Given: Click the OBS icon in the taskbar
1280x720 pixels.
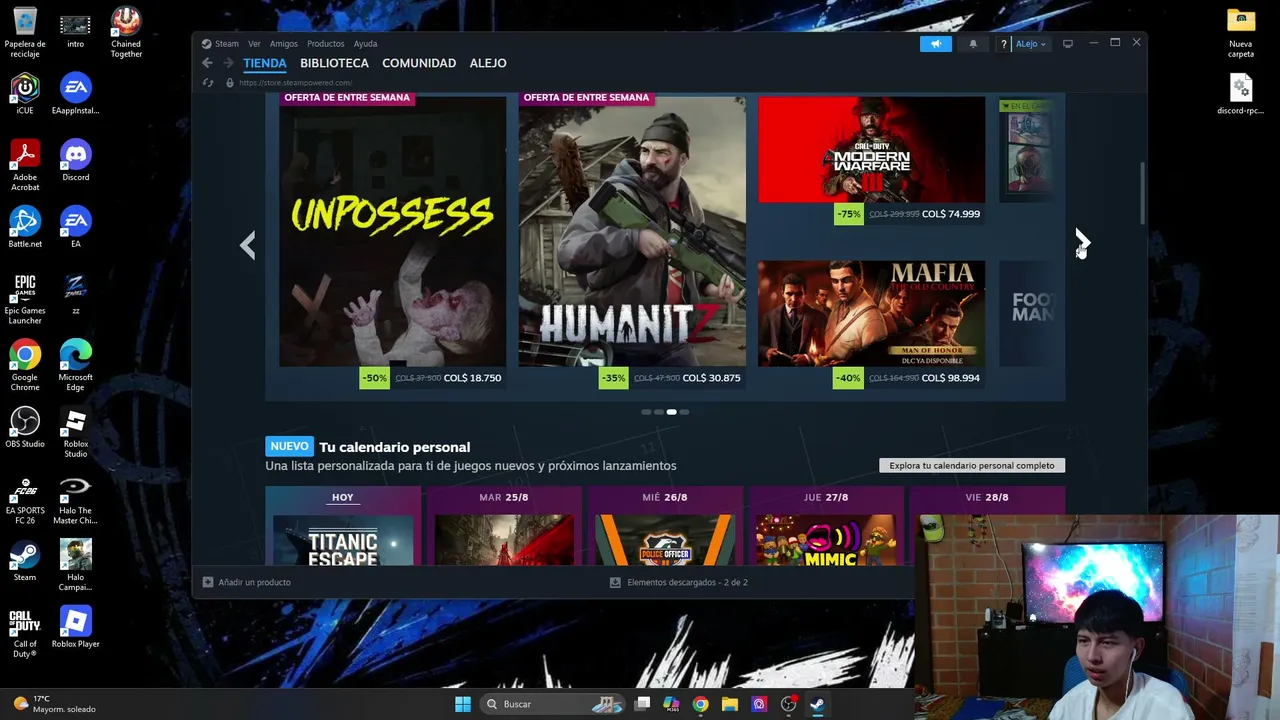Looking at the screenshot, I should (788, 704).
